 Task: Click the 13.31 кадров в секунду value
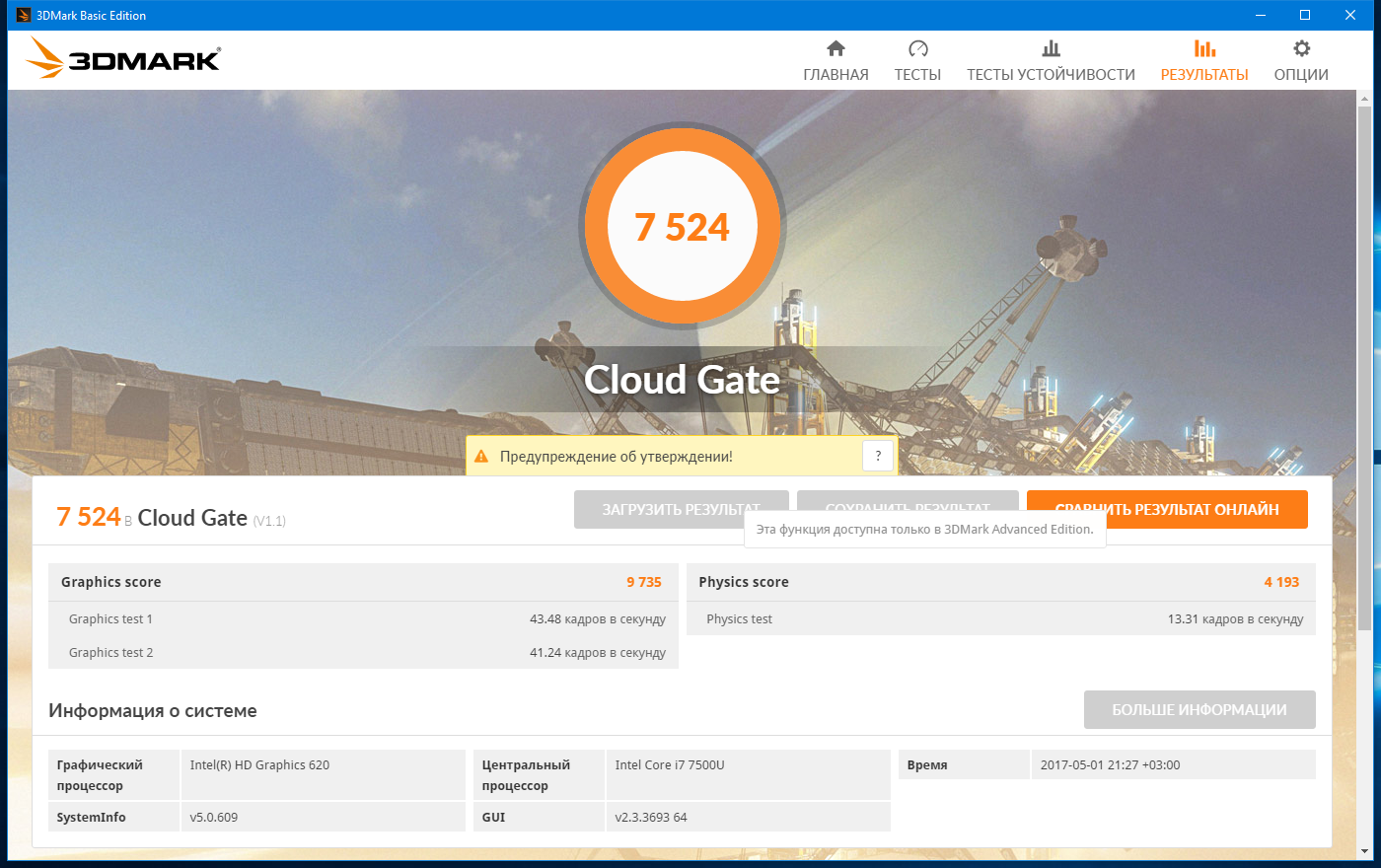(1235, 619)
